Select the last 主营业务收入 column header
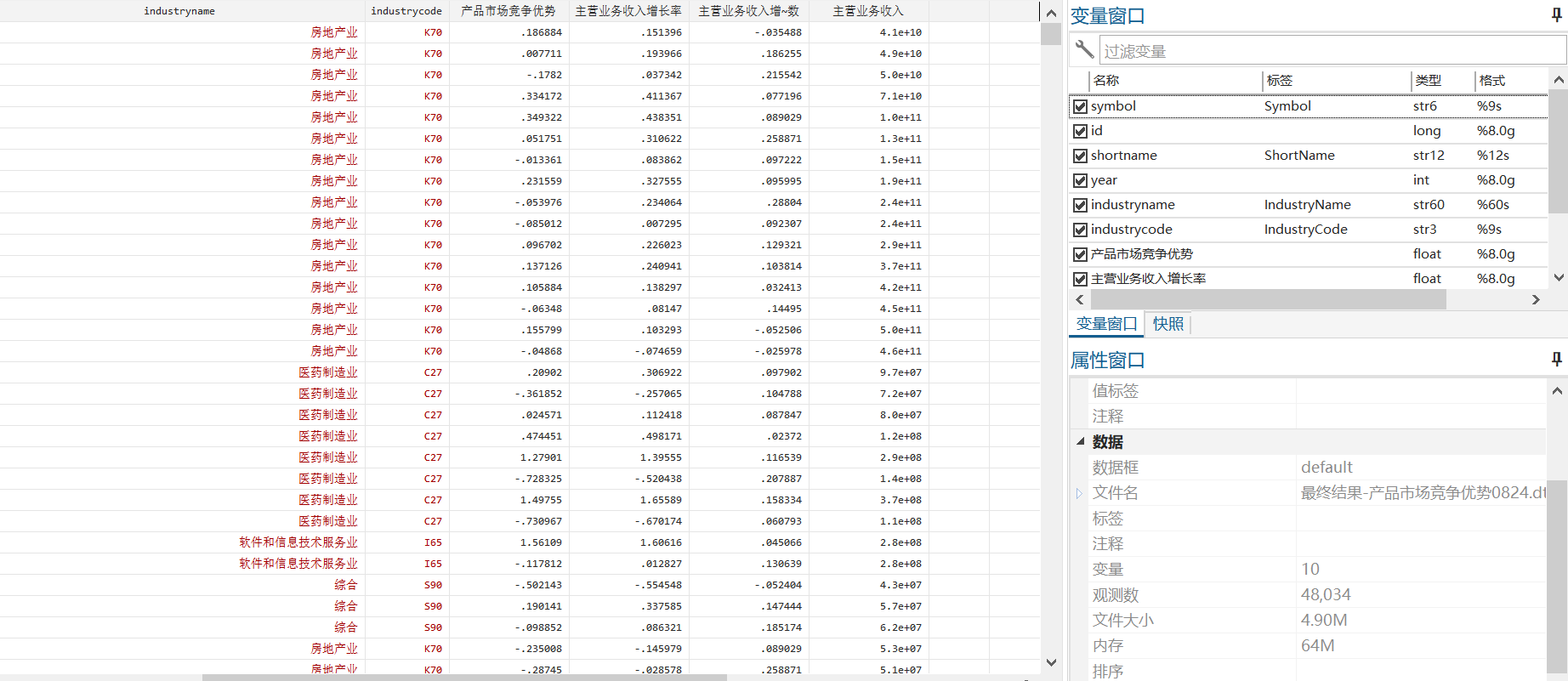Screen dimensions: 1568x681 [868, 11]
